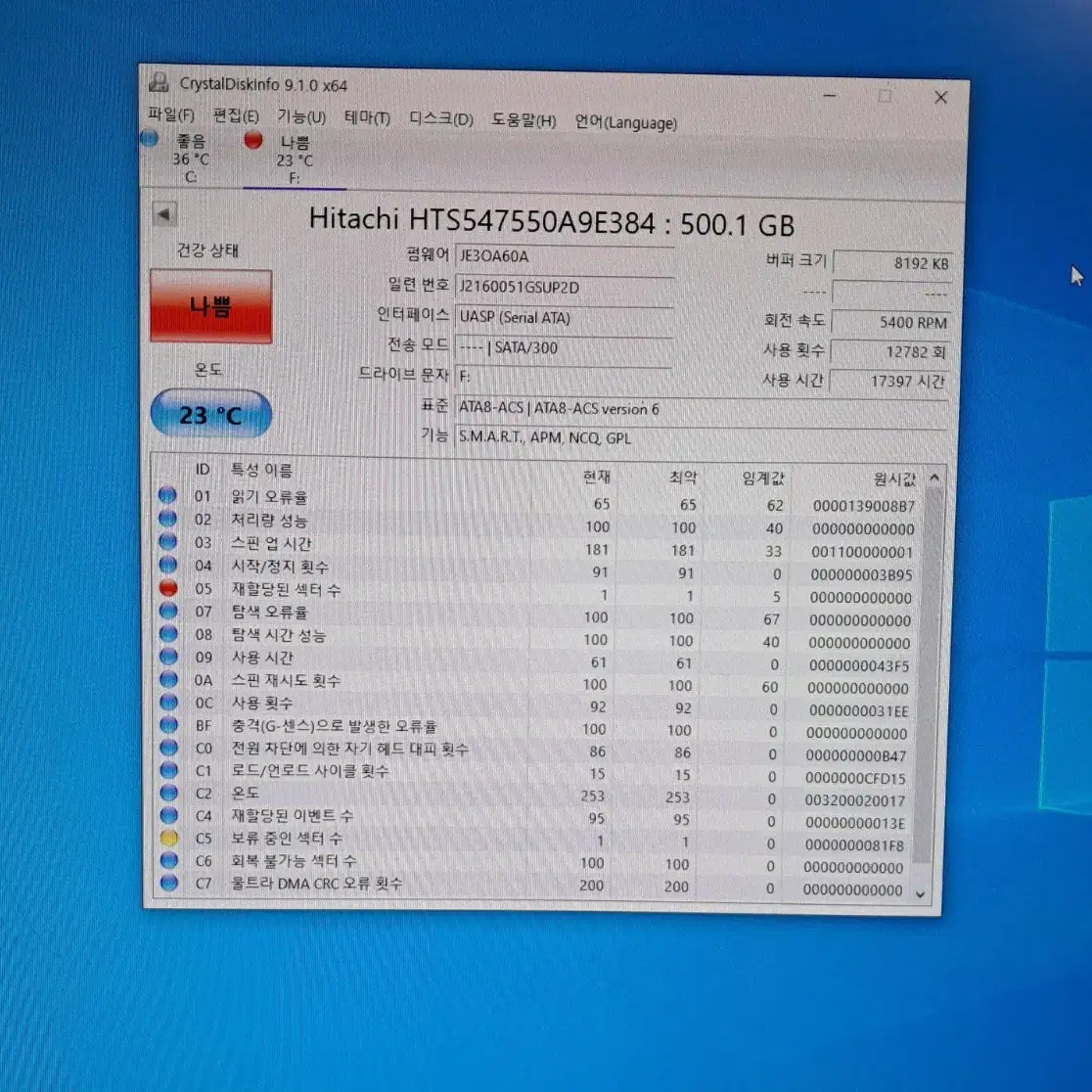Select the 보류 중인 섹터 수 attribute name
The width and height of the screenshot is (1092, 1092).
tap(287, 839)
